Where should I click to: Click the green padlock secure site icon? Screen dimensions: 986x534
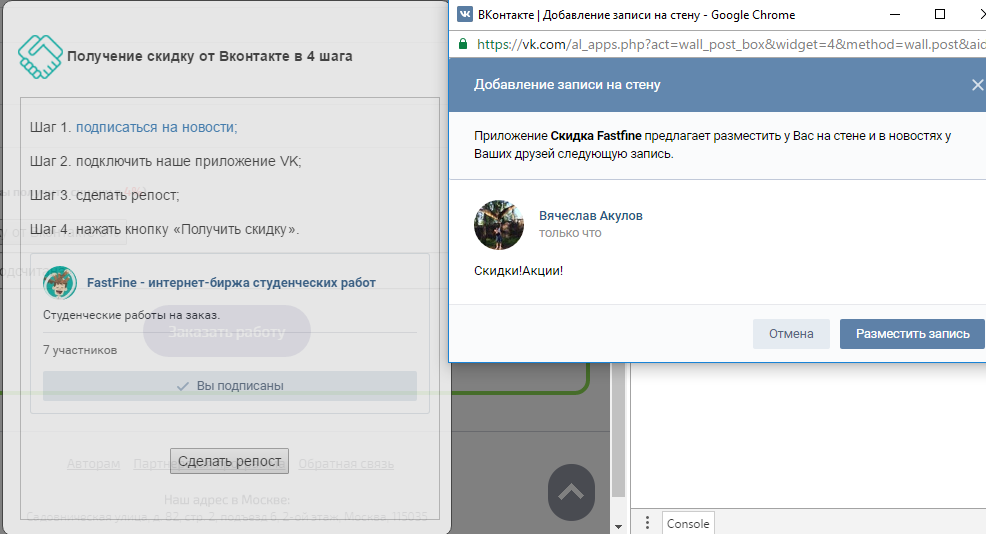tap(463, 44)
